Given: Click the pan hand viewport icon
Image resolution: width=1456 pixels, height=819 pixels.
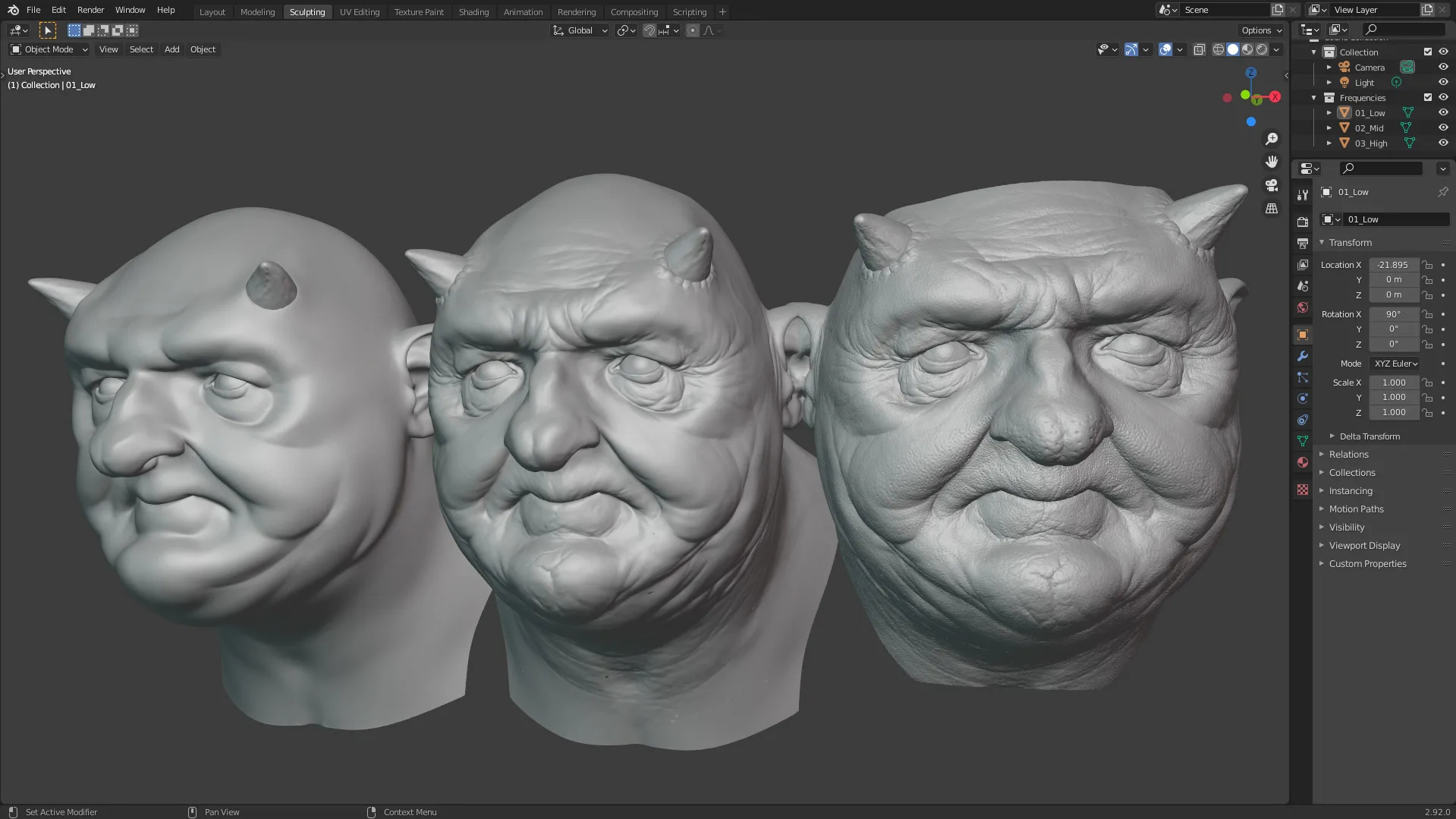Looking at the screenshot, I should [1272, 162].
